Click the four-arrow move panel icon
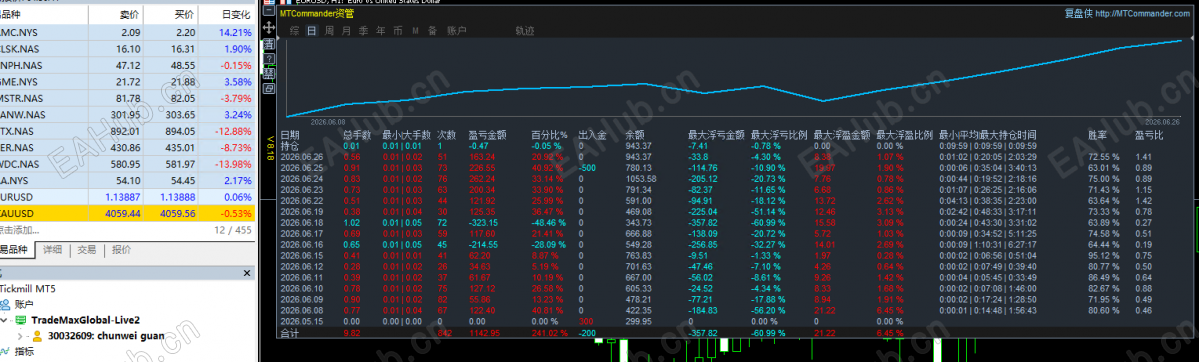The height and width of the screenshot is (362, 1199). click(x=268, y=28)
